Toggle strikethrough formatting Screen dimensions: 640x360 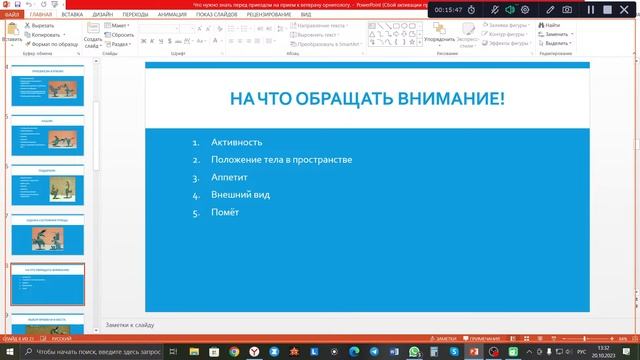(x=178, y=41)
